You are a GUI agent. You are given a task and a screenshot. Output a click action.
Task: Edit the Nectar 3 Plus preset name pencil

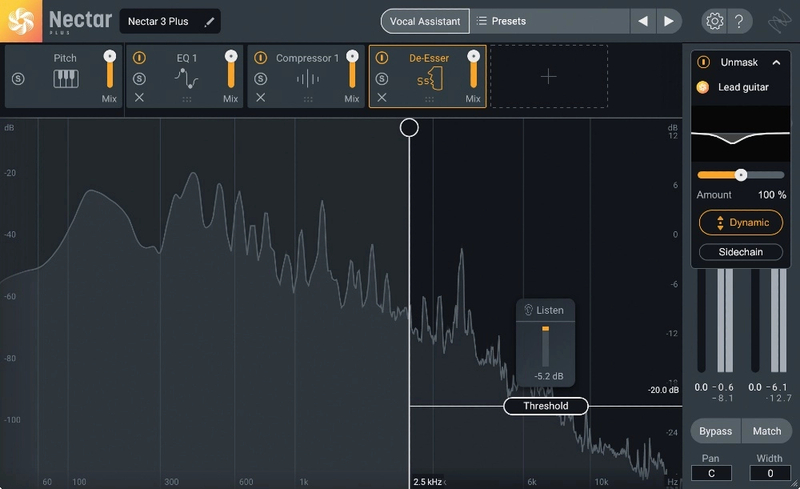[x=209, y=22]
